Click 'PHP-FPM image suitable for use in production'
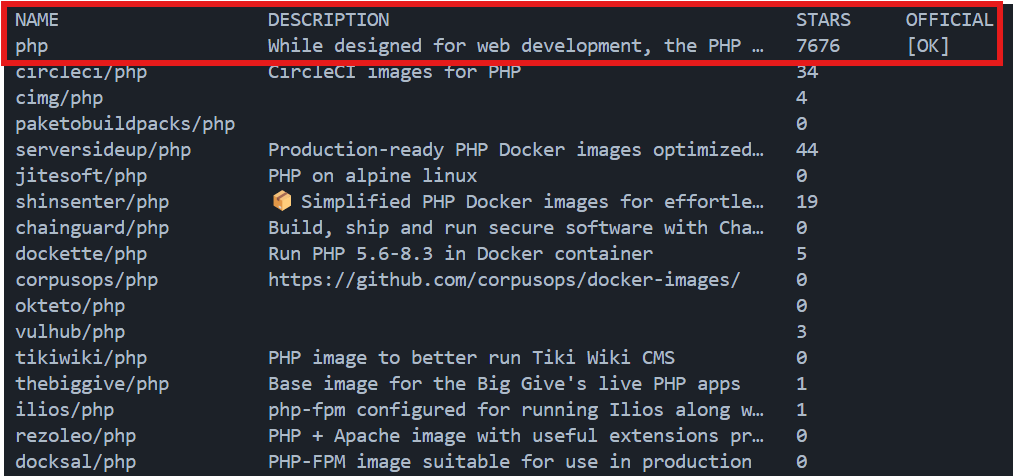This screenshot has width=1013, height=476. point(510,462)
